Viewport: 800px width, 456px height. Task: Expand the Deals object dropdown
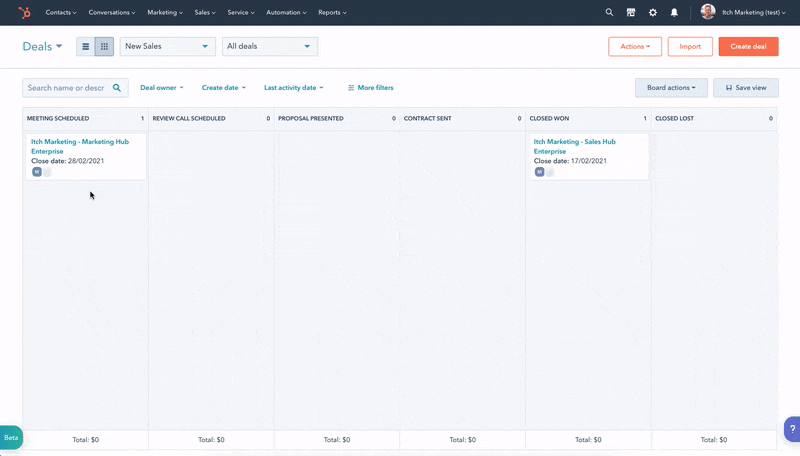(42, 46)
